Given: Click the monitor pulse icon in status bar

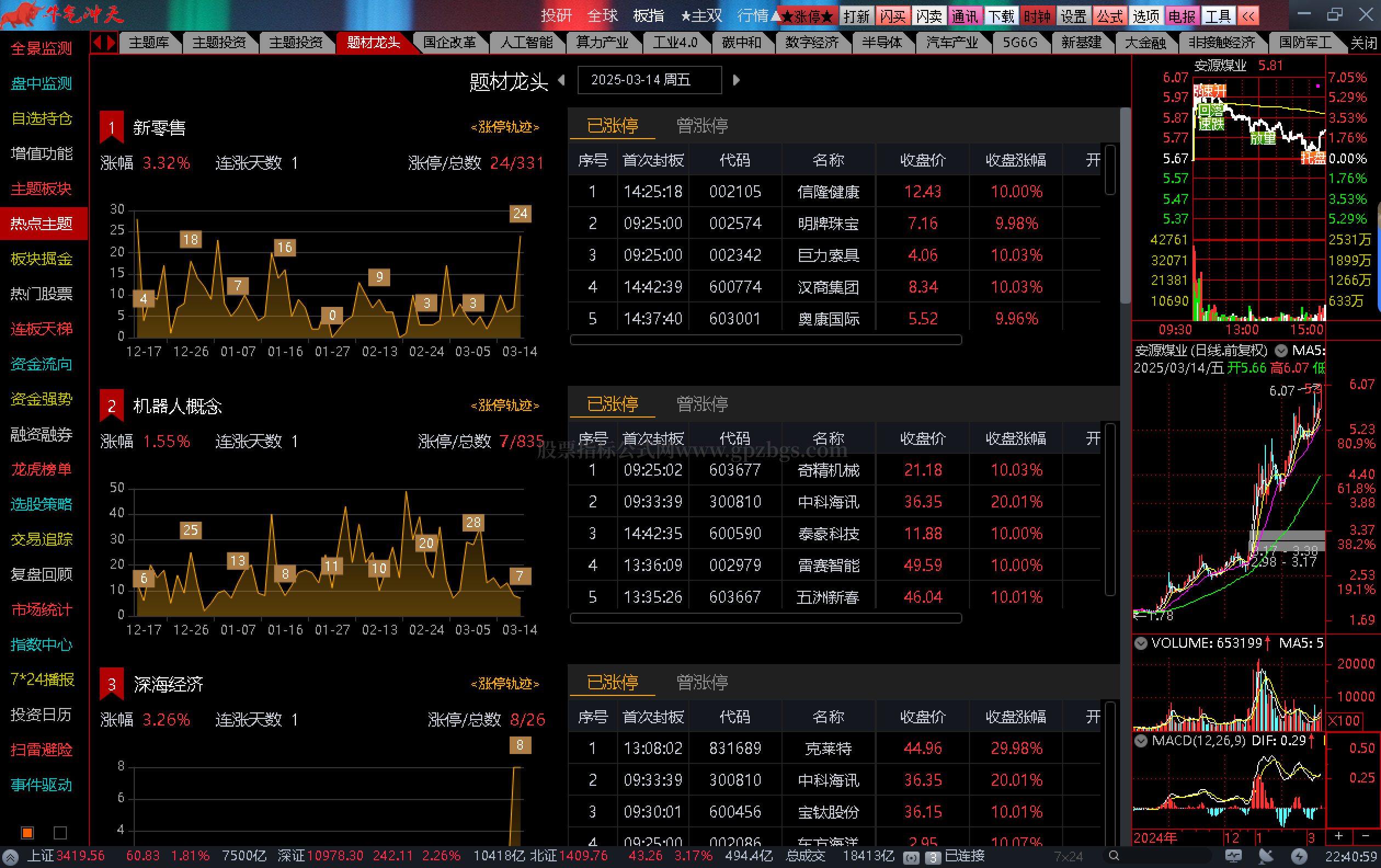Looking at the screenshot, I should [x=1232, y=856].
